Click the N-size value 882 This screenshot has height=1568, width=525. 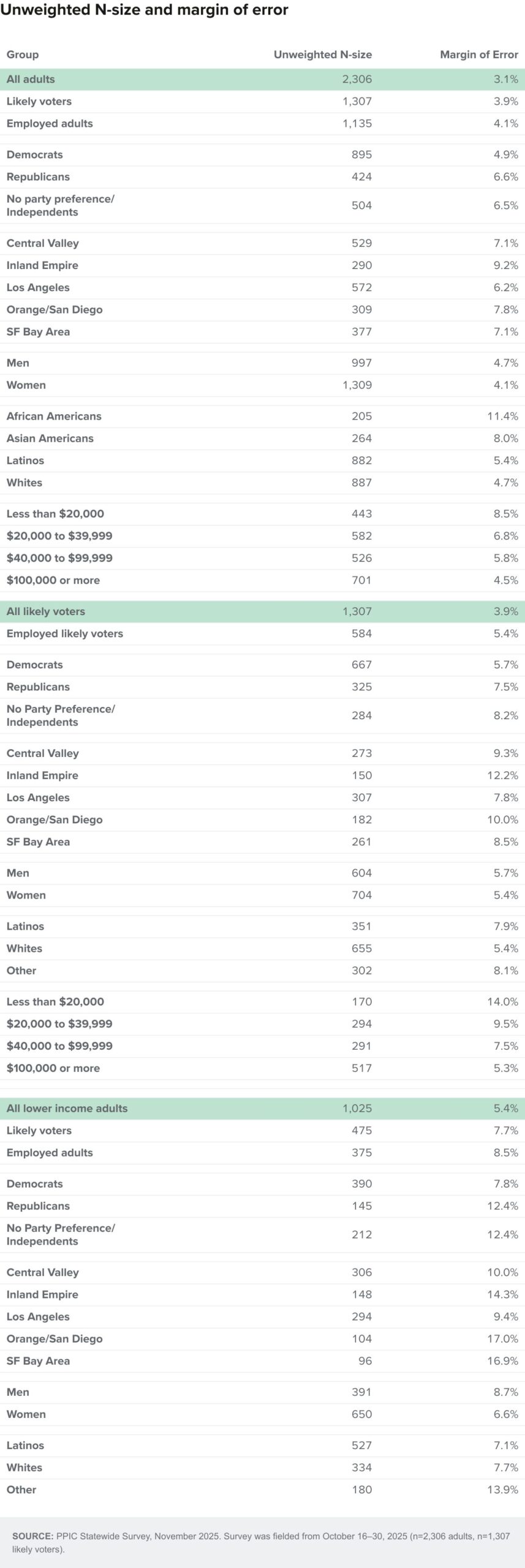[361, 460]
